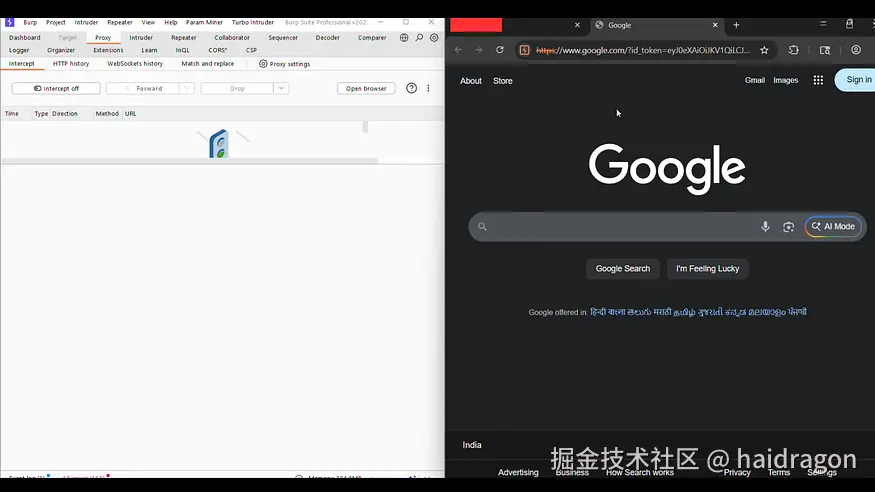
Task: Open Google apps grid icon
Action: click(818, 80)
